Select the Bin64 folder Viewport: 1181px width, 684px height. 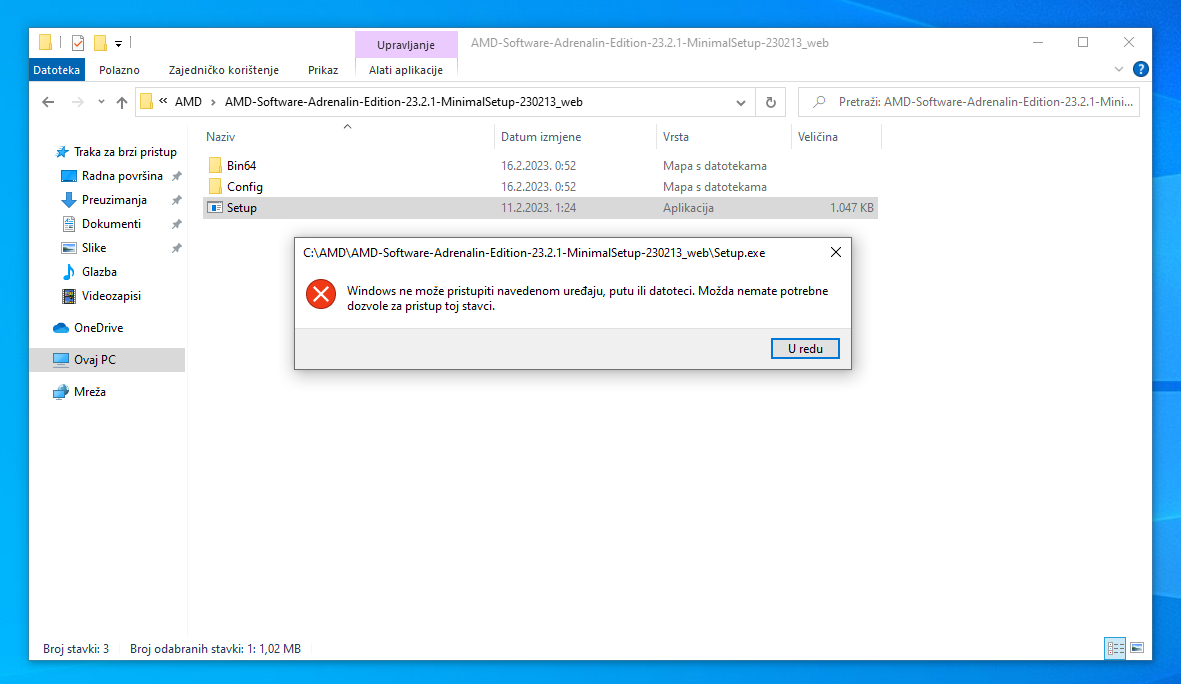pyautogui.click(x=241, y=166)
